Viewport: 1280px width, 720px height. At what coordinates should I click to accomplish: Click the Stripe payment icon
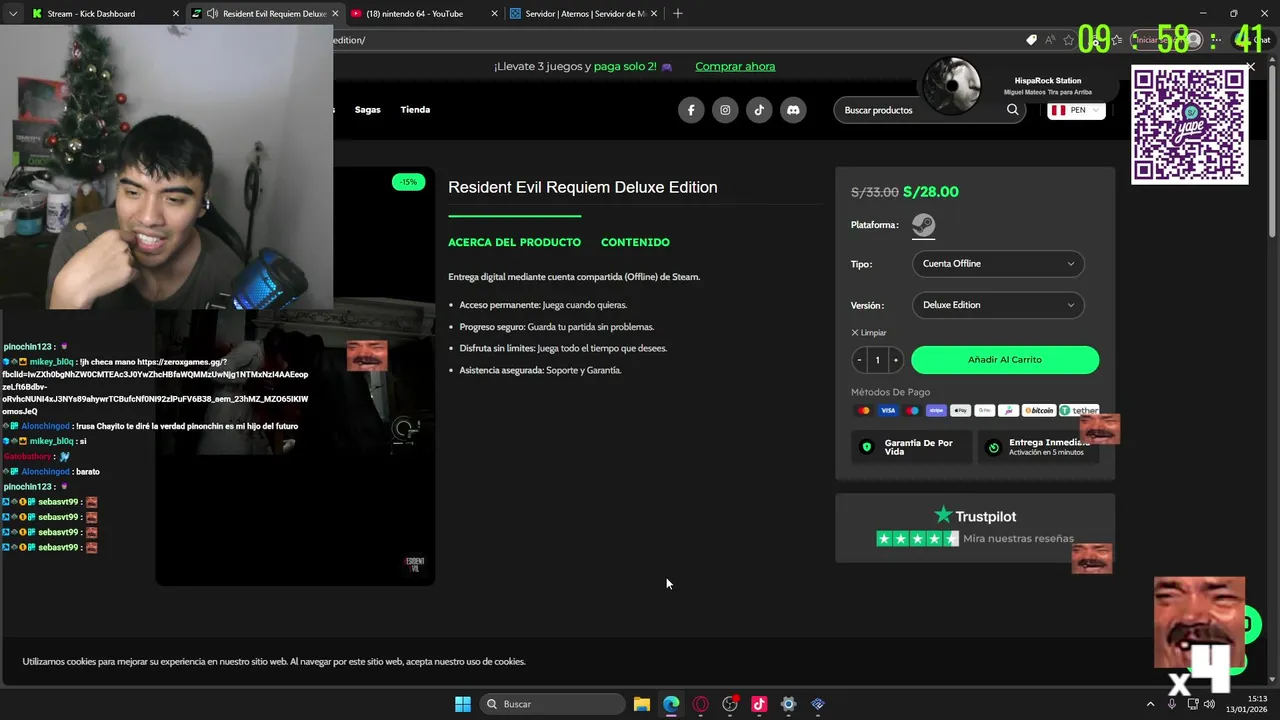point(936,411)
